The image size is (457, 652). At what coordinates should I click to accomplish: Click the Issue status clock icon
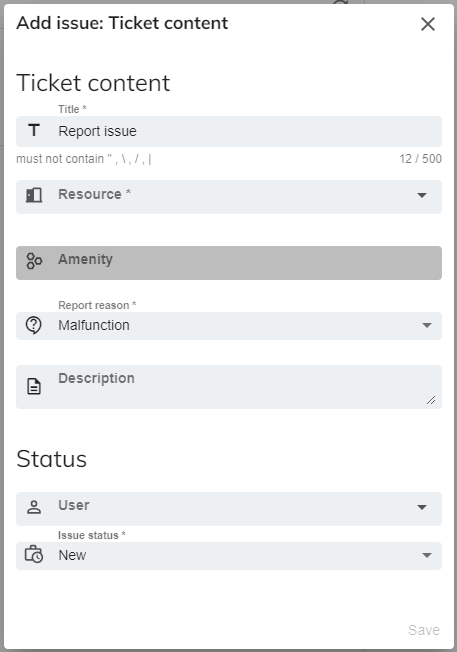34,555
